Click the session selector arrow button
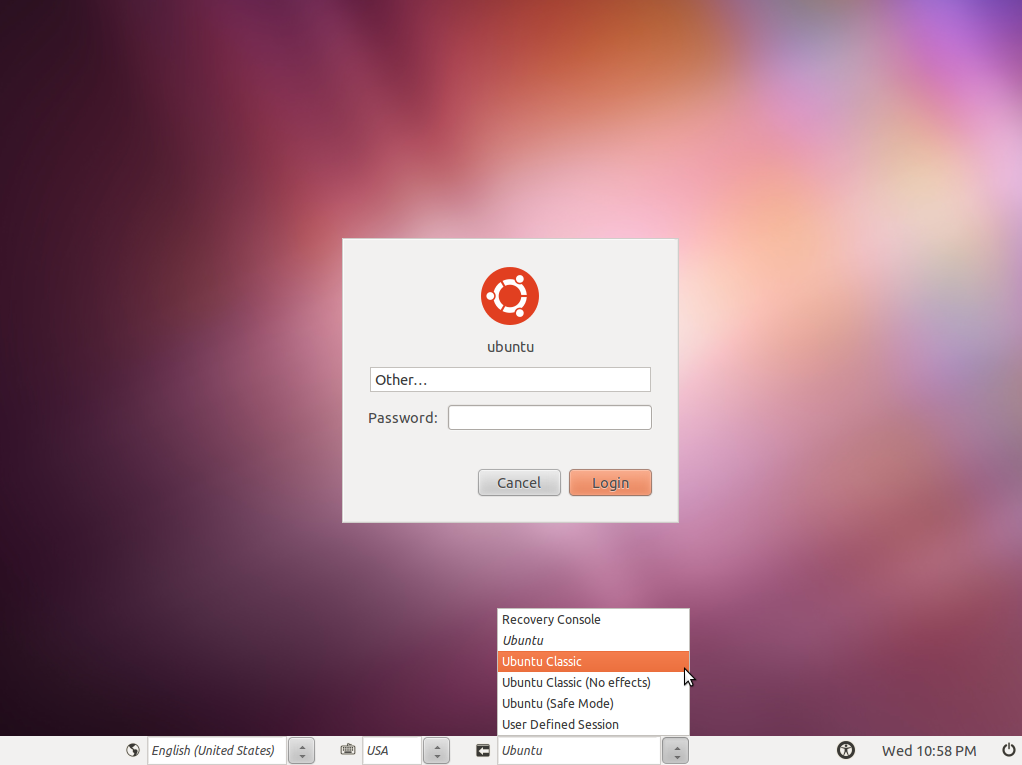Image resolution: width=1022 pixels, height=765 pixels. pos(676,751)
